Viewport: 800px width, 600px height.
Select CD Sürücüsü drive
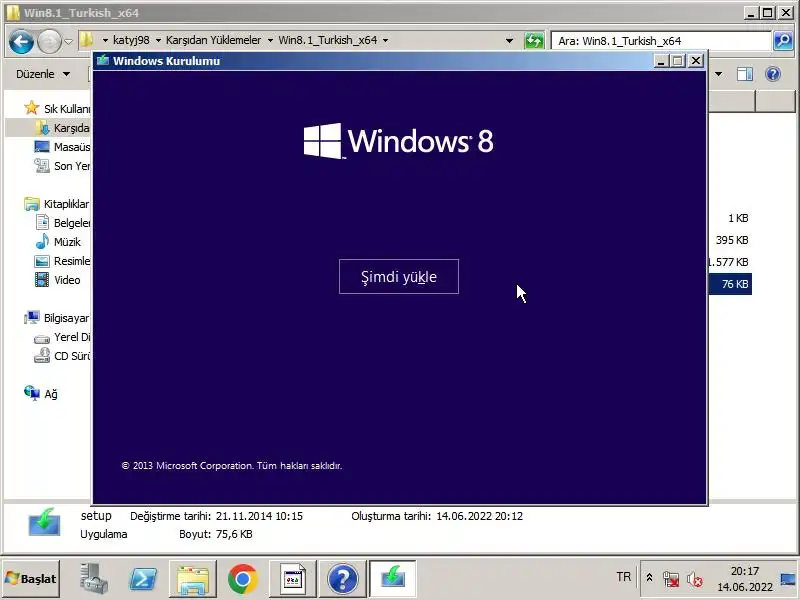click(x=63, y=356)
